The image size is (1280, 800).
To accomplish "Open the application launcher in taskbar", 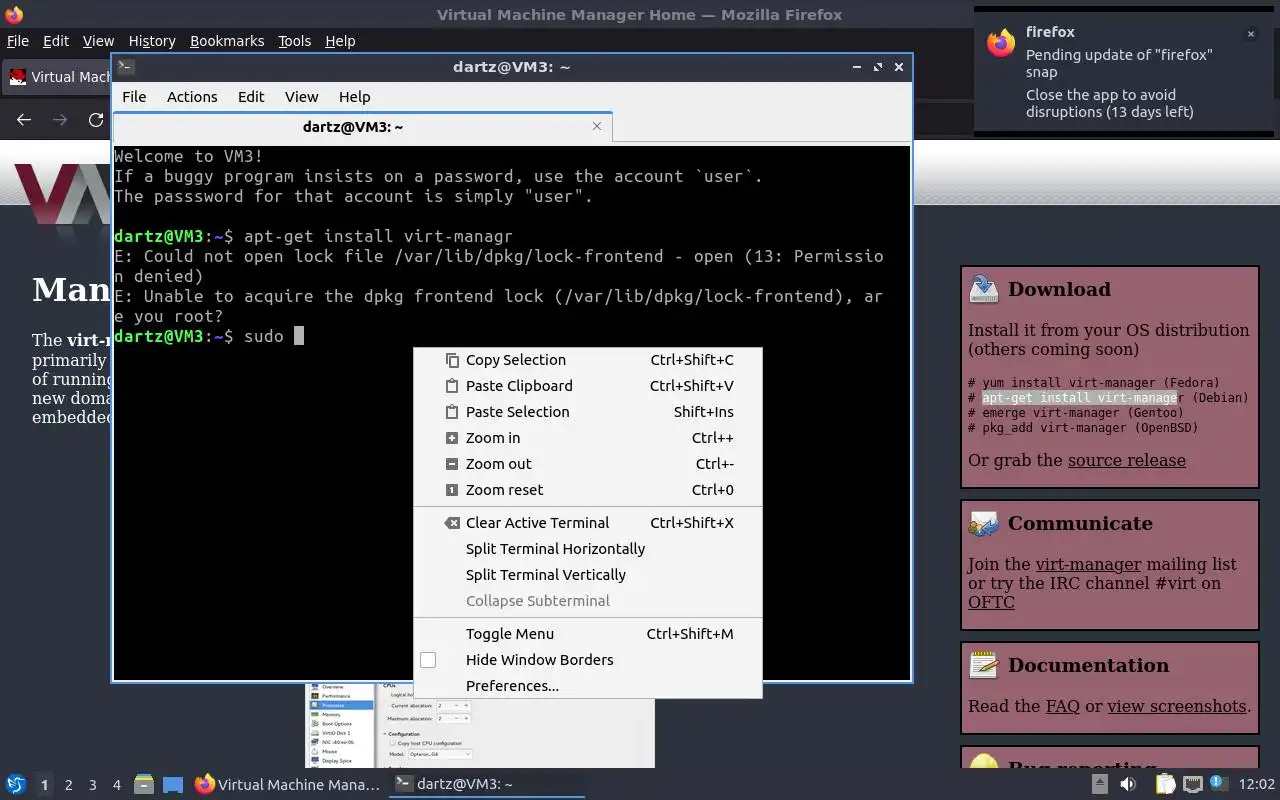I will tap(15, 785).
